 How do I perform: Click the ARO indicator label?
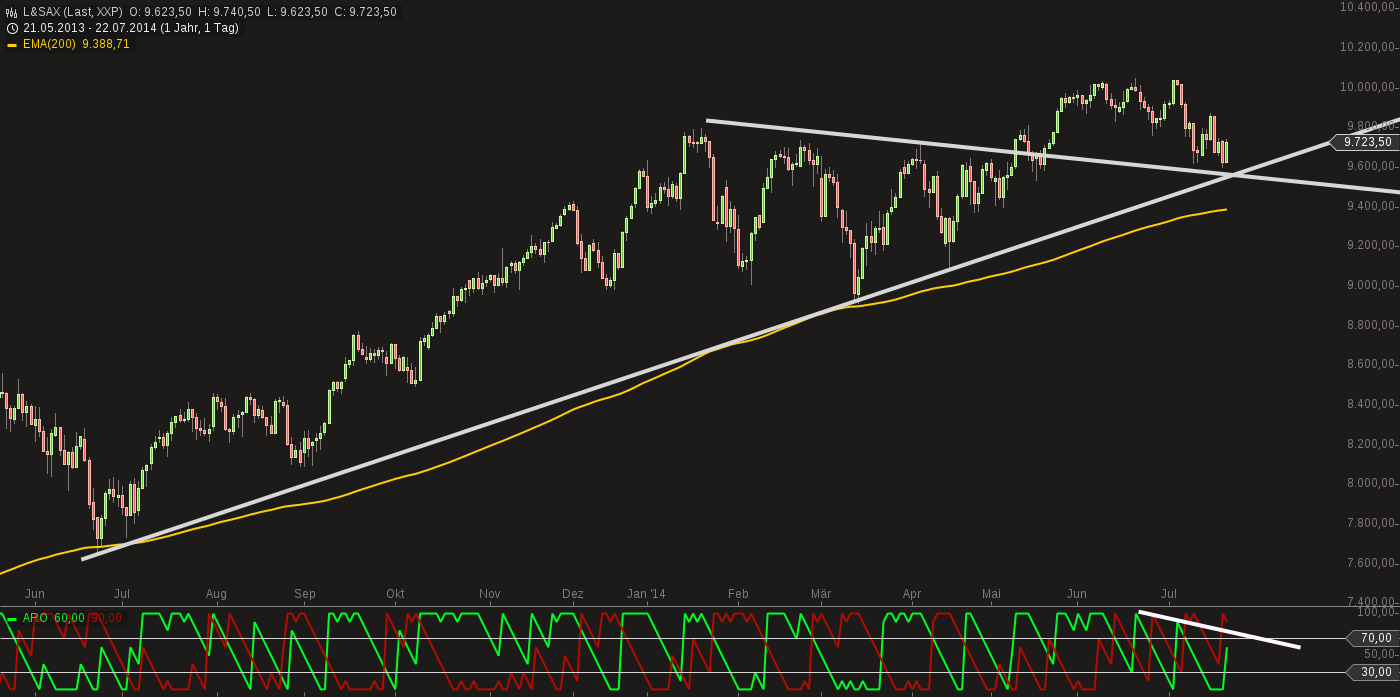pyautogui.click(x=35, y=618)
